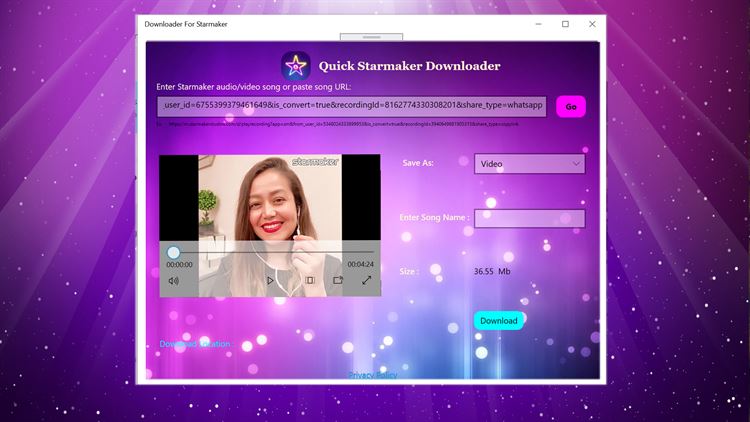Mute the video with the volume icon
Image resolution: width=750 pixels, height=422 pixels.
point(174,281)
